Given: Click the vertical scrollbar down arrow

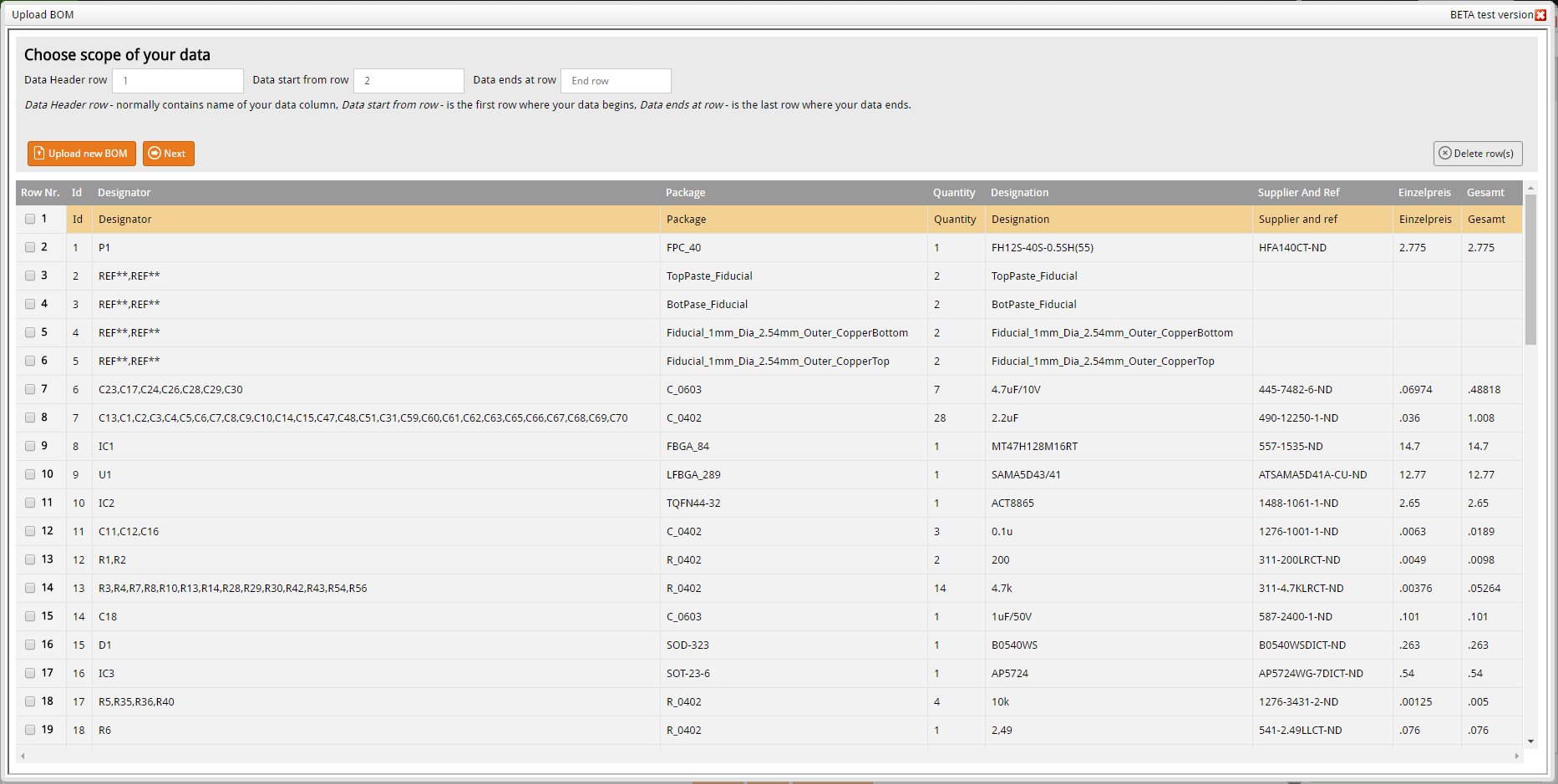Looking at the screenshot, I should [x=1530, y=741].
